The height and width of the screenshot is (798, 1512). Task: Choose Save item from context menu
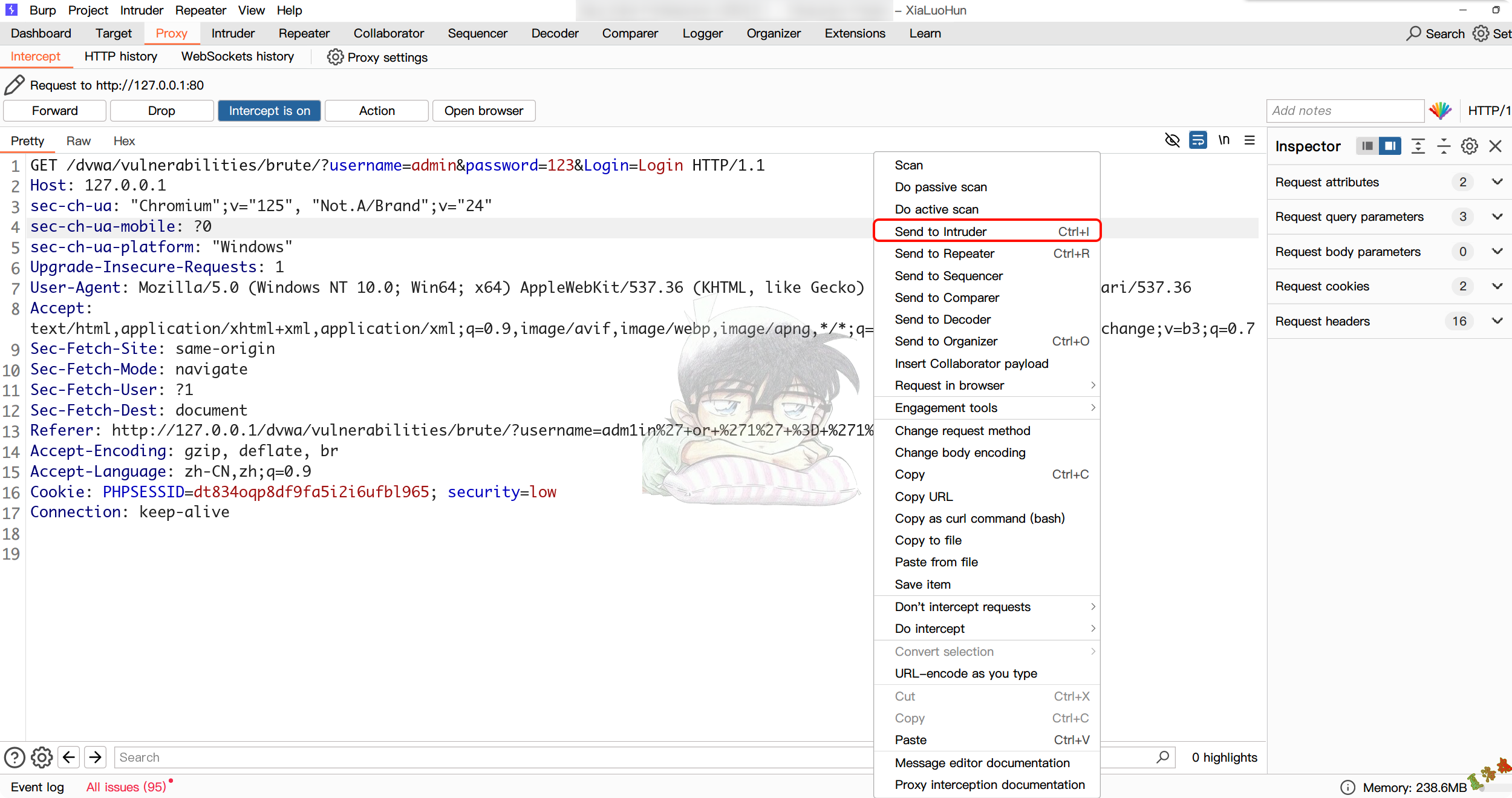click(986, 584)
